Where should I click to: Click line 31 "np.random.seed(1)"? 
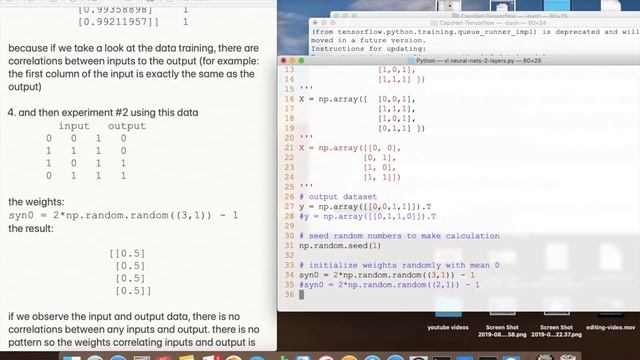click(x=340, y=246)
